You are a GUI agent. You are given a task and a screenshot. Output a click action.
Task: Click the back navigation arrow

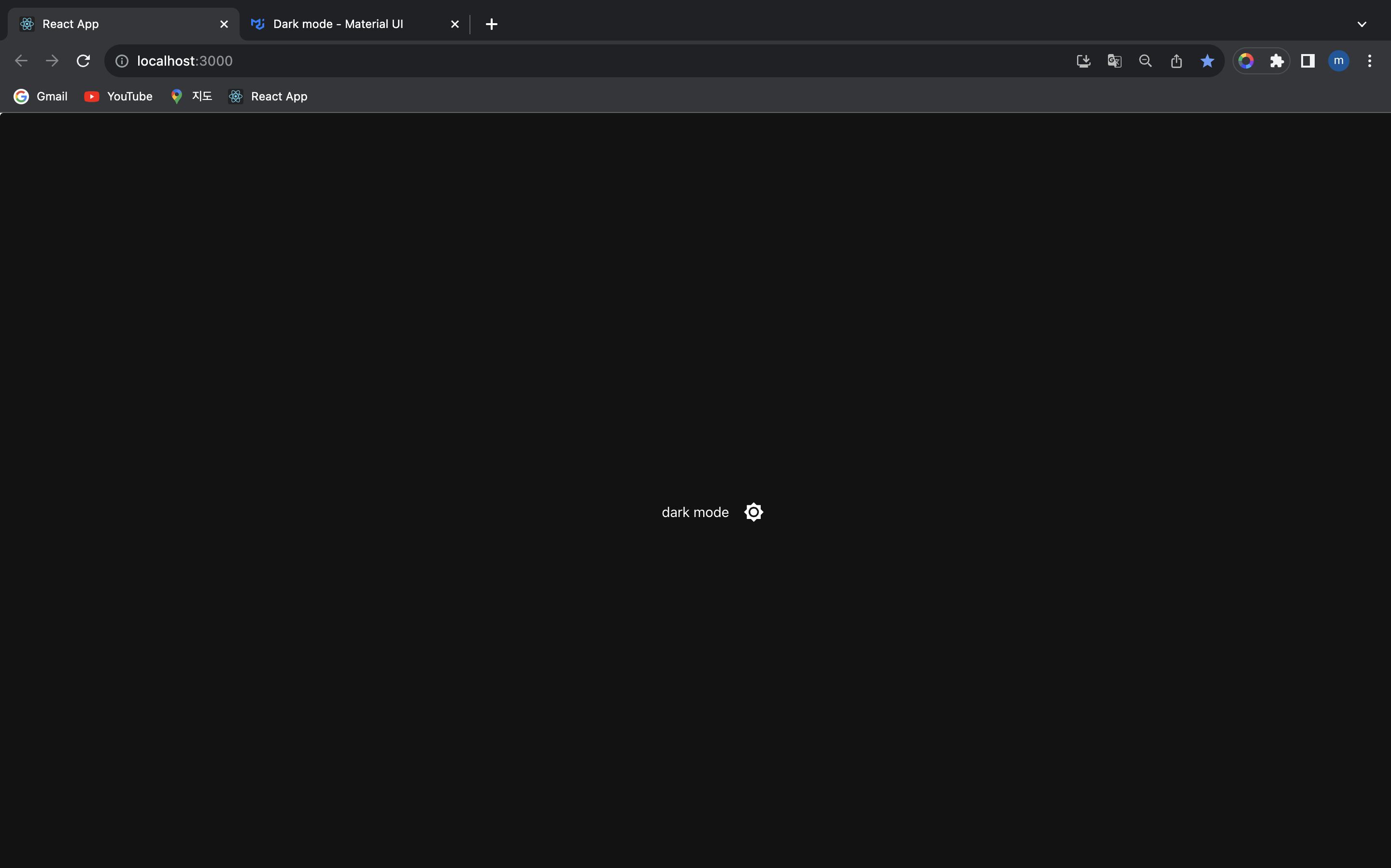click(x=21, y=61)
